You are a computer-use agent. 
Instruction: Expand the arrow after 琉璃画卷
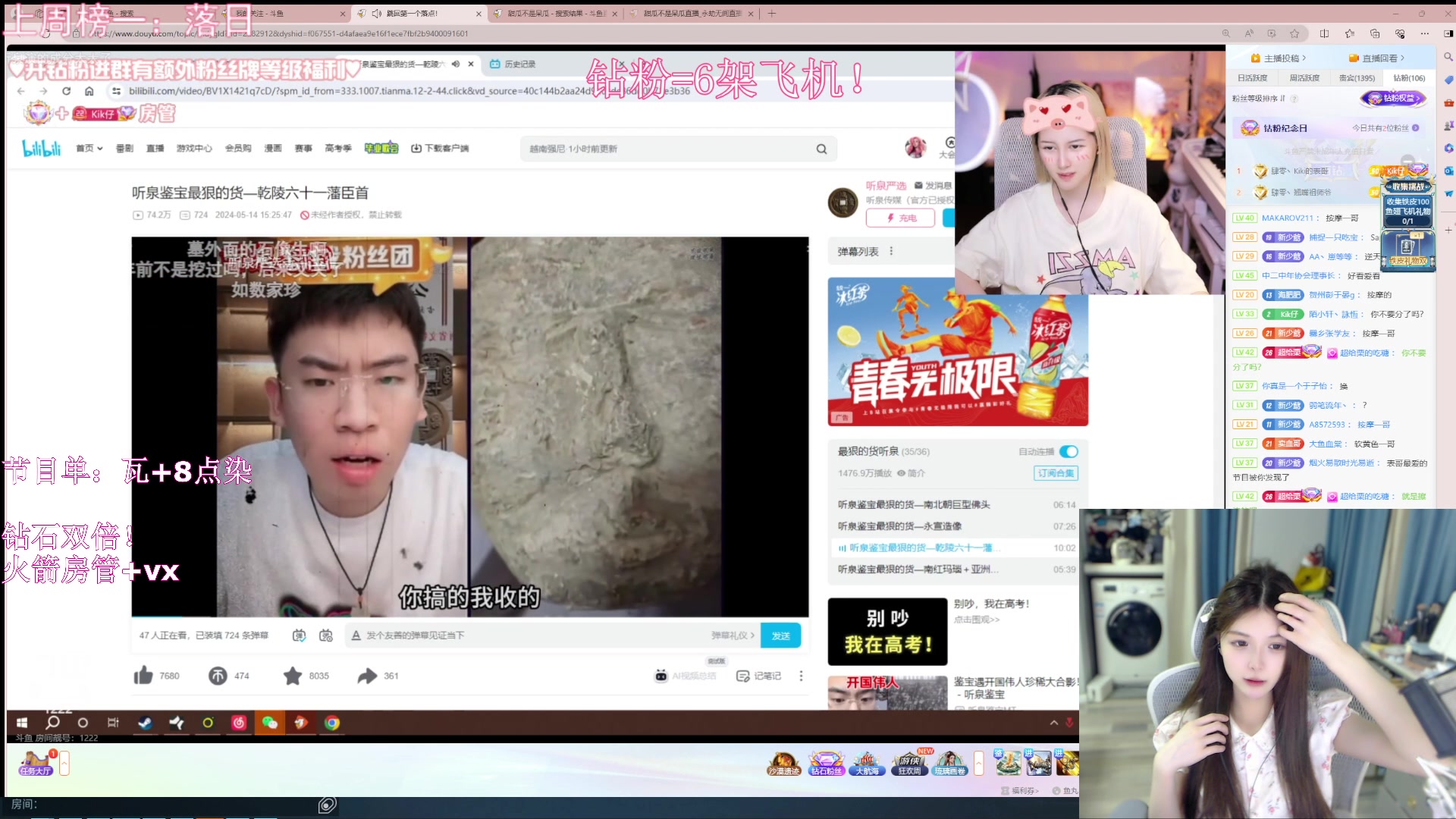click(x=979, y=763)
